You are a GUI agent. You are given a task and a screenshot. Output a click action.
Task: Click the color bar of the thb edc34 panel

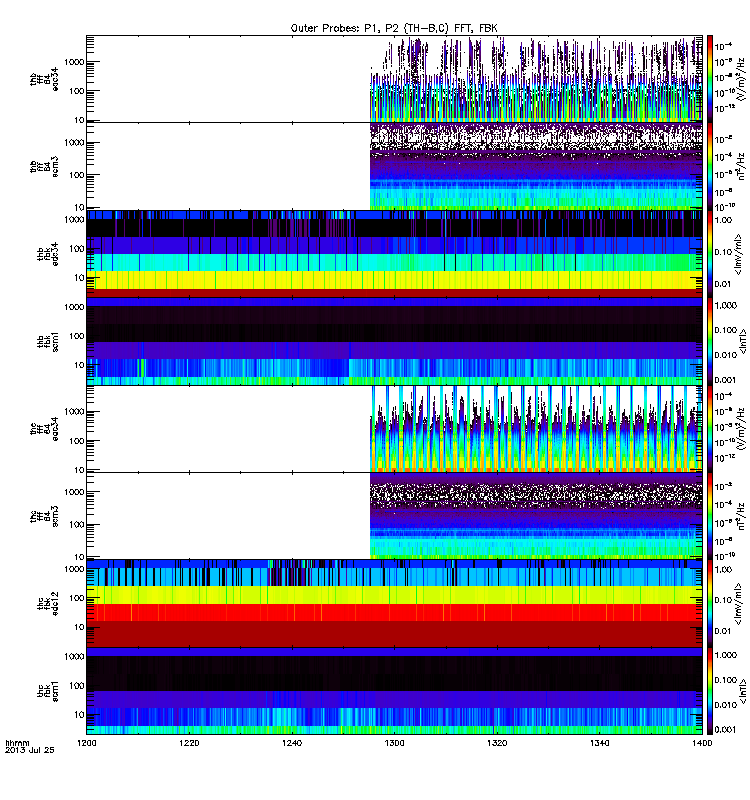pyautogui.click(x=710, y=254)
